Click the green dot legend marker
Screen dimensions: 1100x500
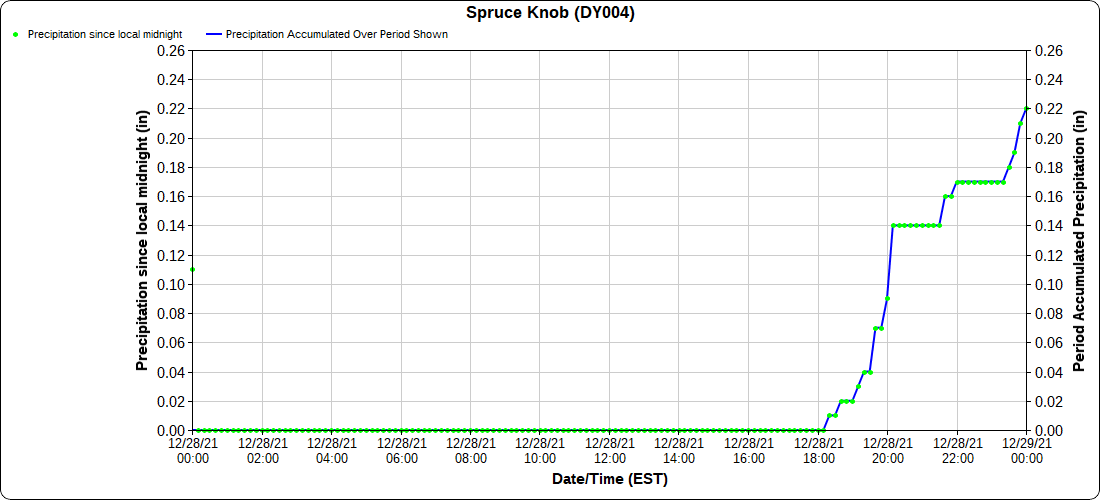coord(16,34)
